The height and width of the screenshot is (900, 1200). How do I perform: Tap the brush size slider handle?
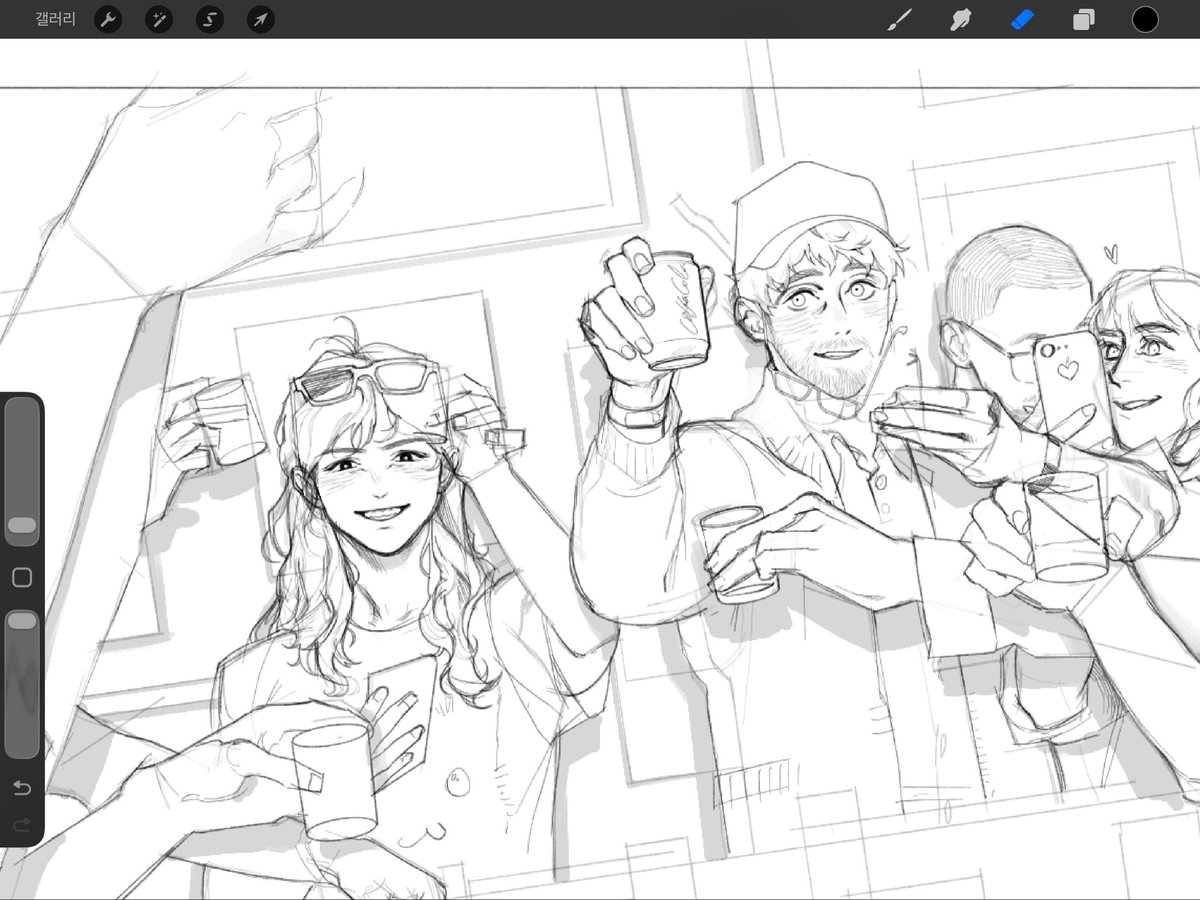tap(22, 525)
